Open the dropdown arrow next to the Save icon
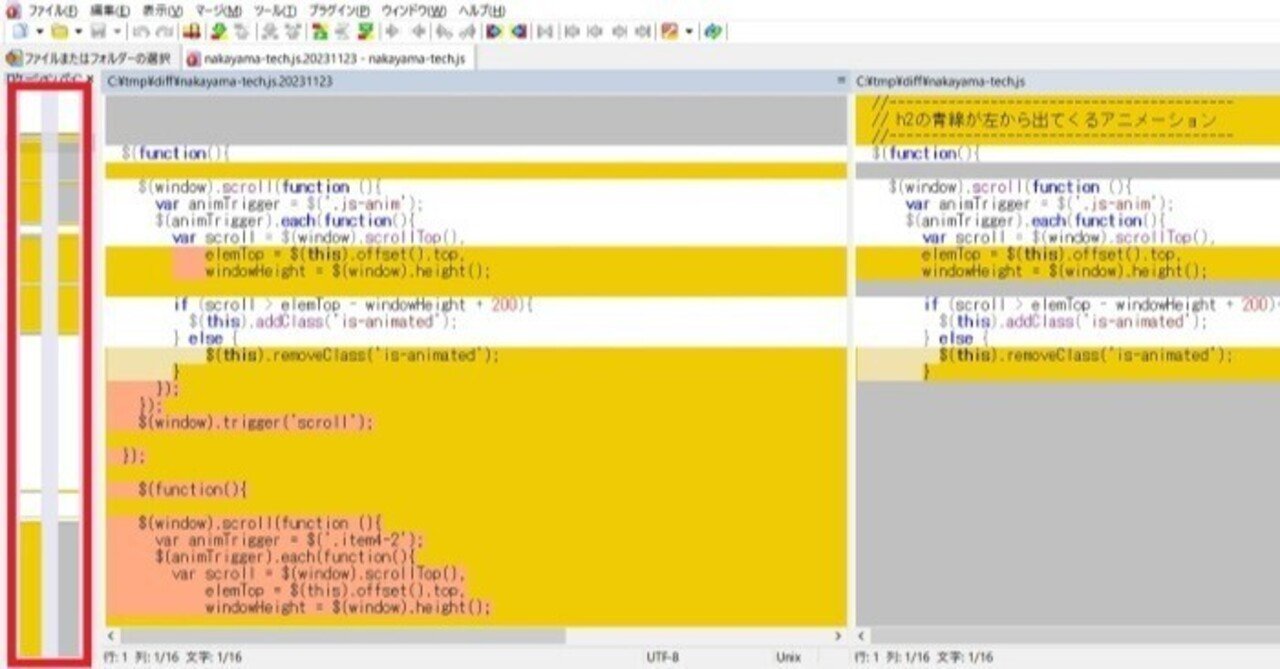Viewport: 1280px width, 669px height. pyautogui.click(x=117, y=33)
